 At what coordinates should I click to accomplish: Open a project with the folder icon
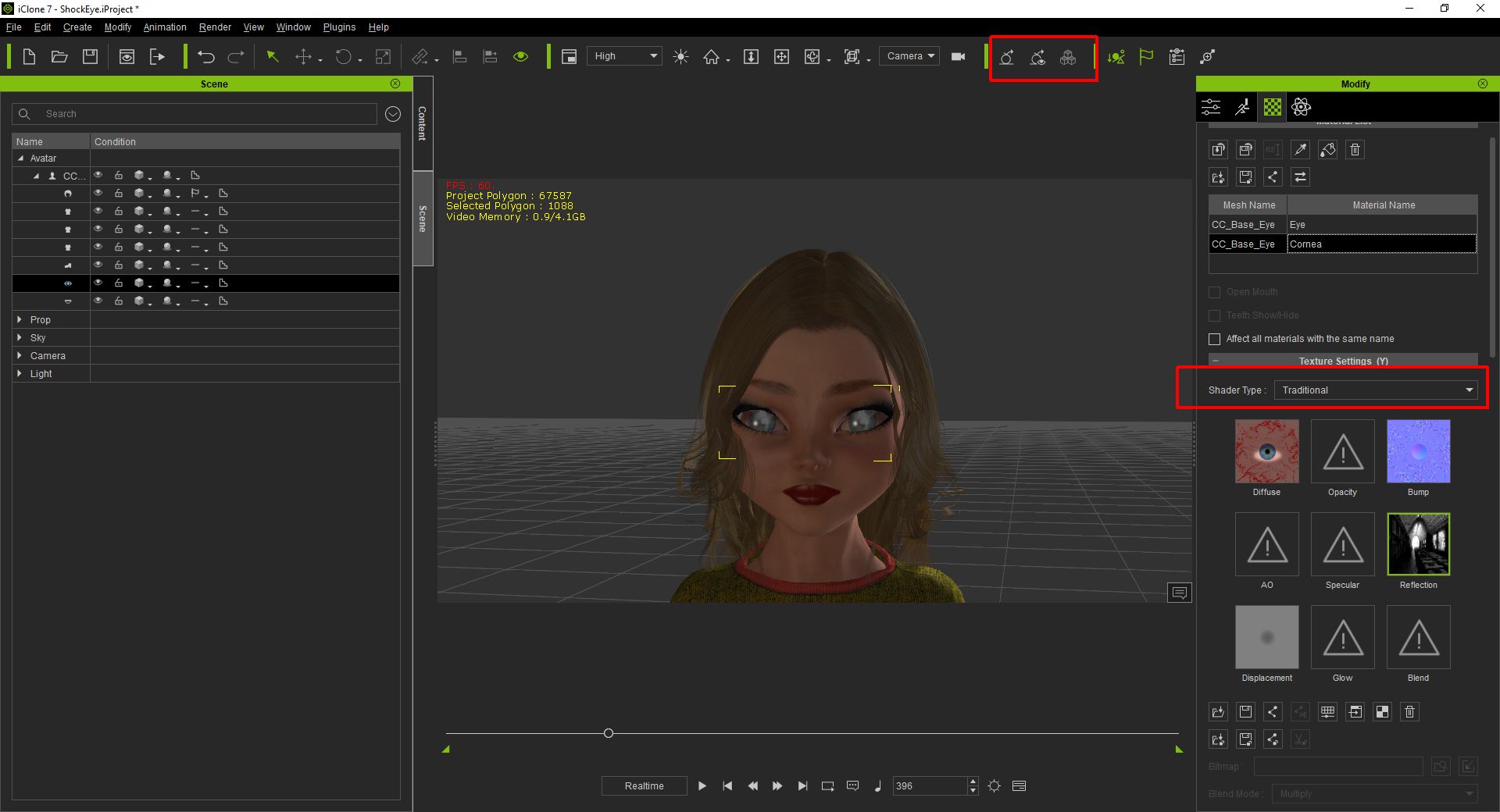pos(59,57)
